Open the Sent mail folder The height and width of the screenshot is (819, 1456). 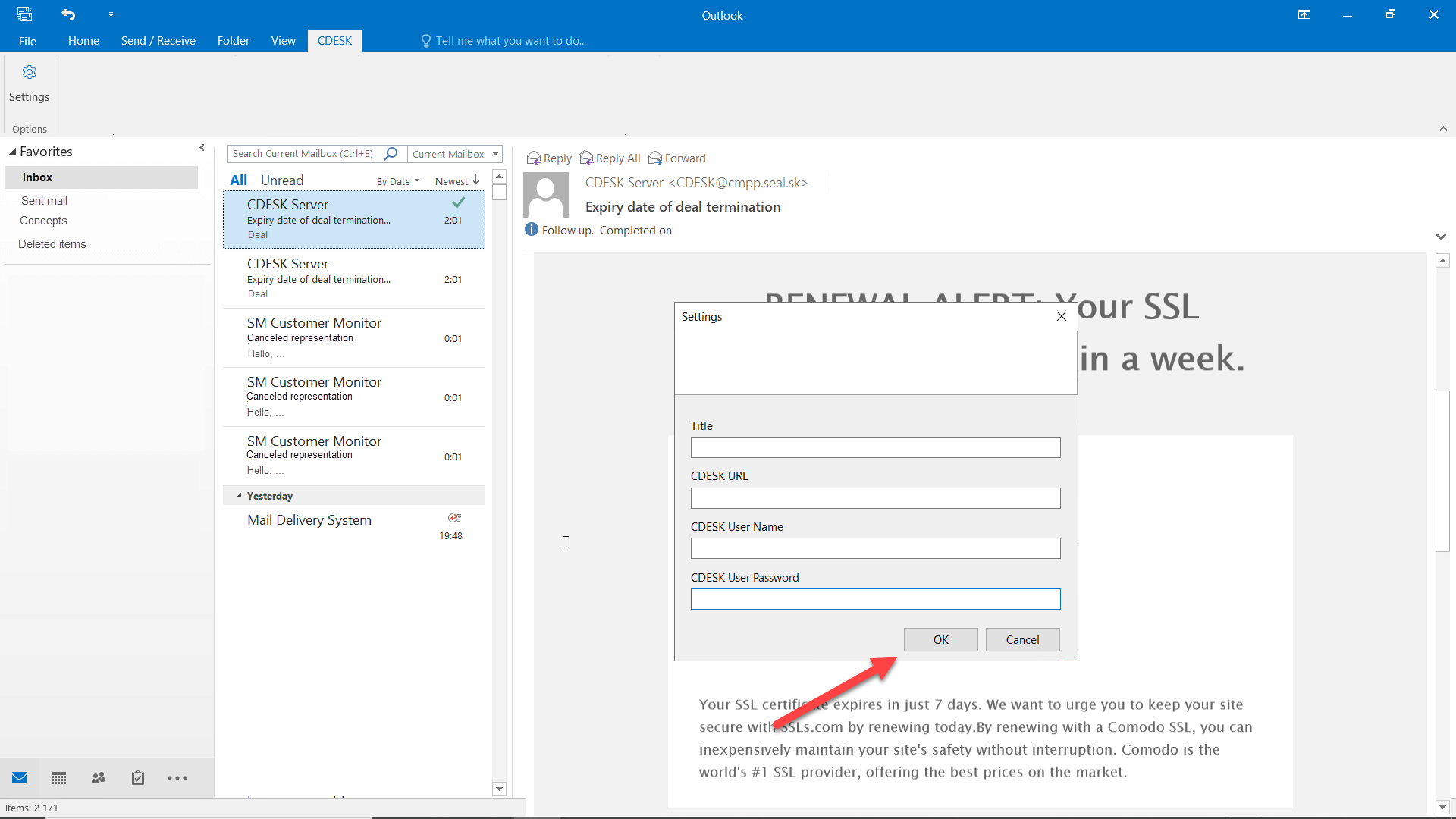pyautogui.click(x=44, y=201)
